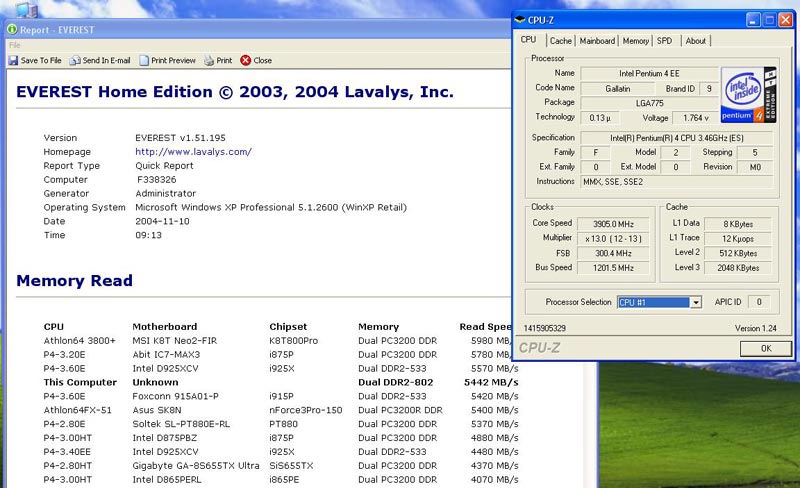
Task: Click the Computer value F338326
Action: coord(157,180)
